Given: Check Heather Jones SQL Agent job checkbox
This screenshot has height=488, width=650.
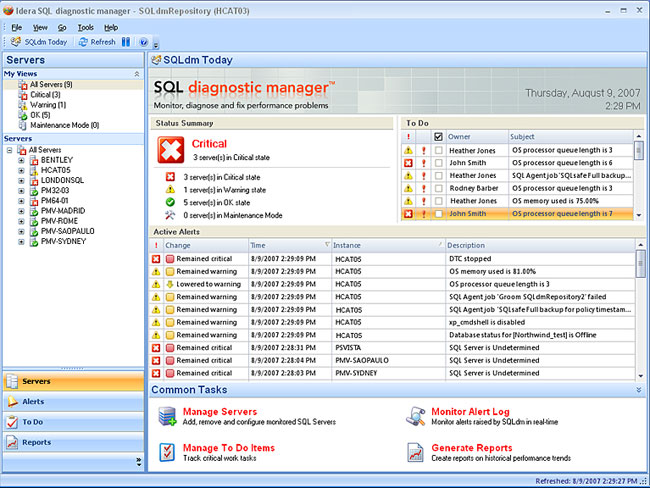Looking at the screenshot, I should pos(438,175).
